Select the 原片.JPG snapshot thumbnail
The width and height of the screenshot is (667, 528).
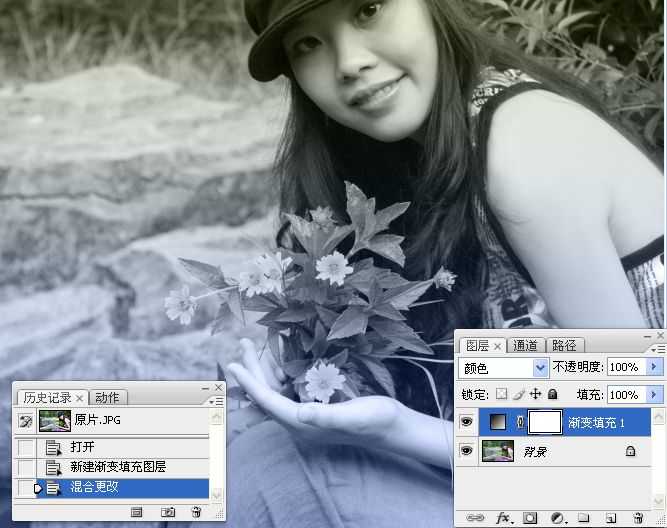pos(55,421)
